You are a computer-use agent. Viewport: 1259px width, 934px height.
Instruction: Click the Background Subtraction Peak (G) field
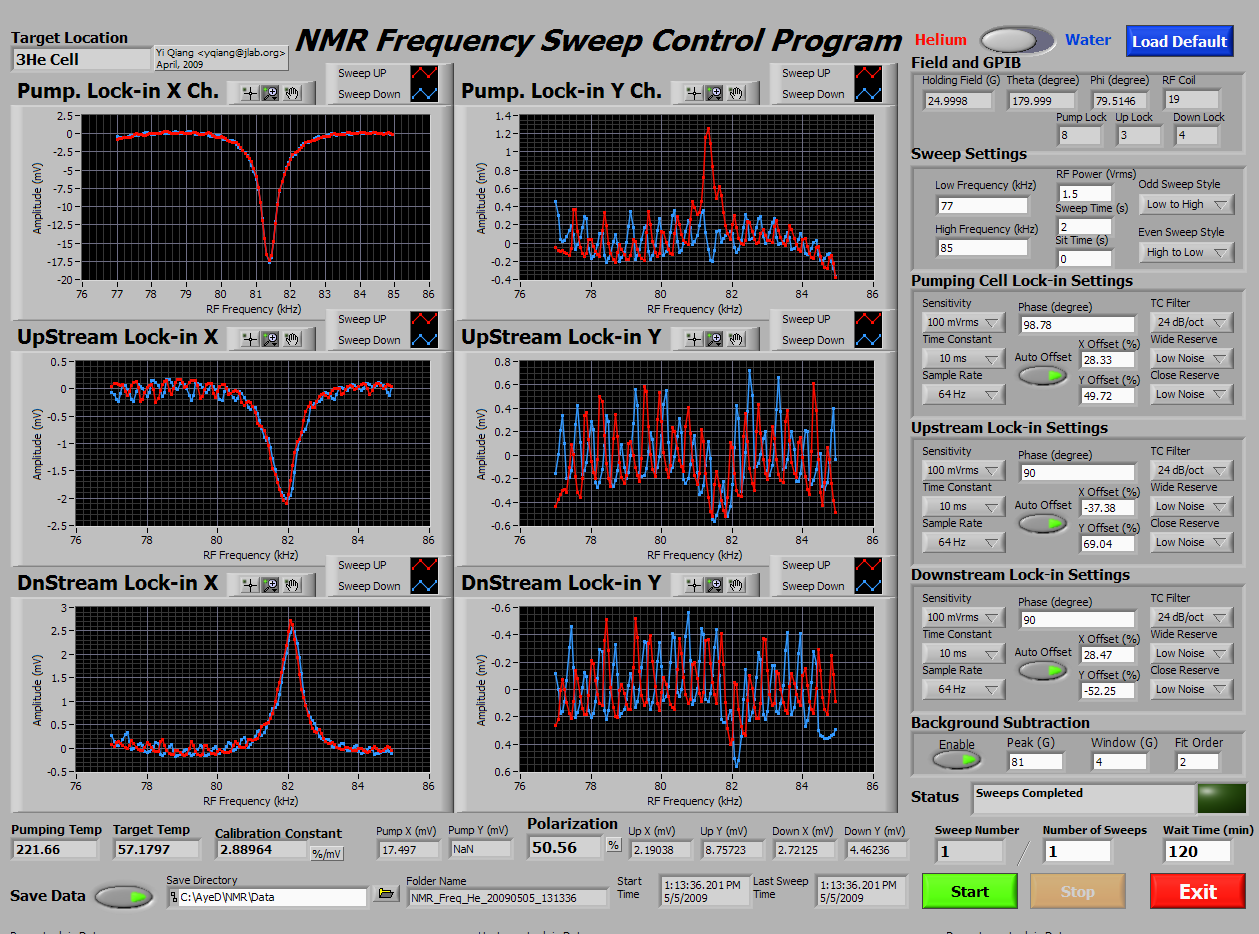click(x=1034, y=761)
